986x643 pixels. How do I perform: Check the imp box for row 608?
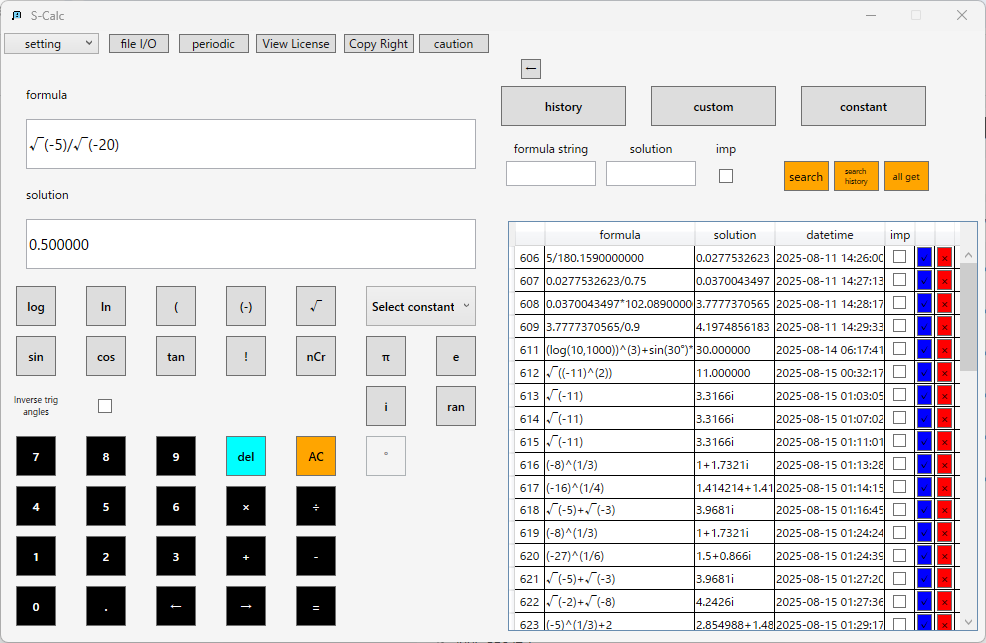[899, 302]
